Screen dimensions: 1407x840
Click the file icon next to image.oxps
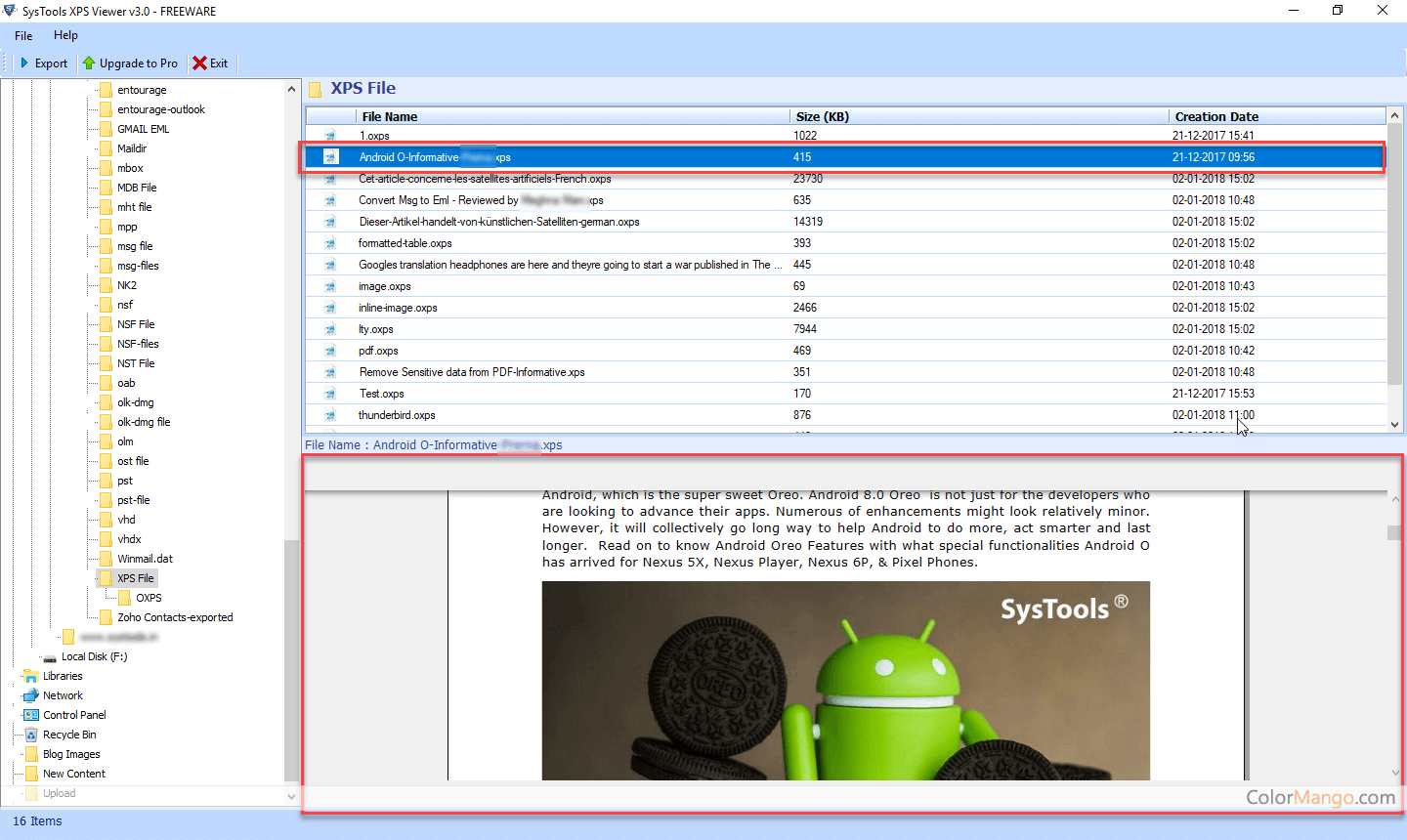(x=329, y=286)
